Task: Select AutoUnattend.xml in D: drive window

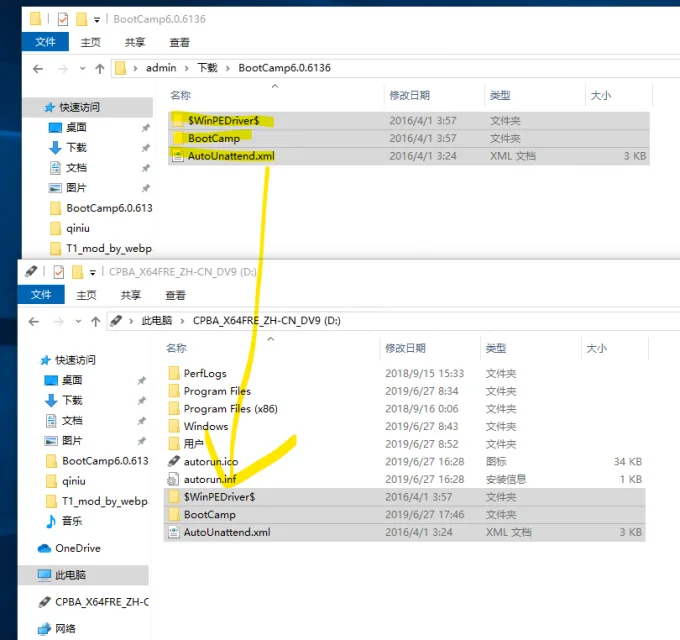Action: [404, 532]
